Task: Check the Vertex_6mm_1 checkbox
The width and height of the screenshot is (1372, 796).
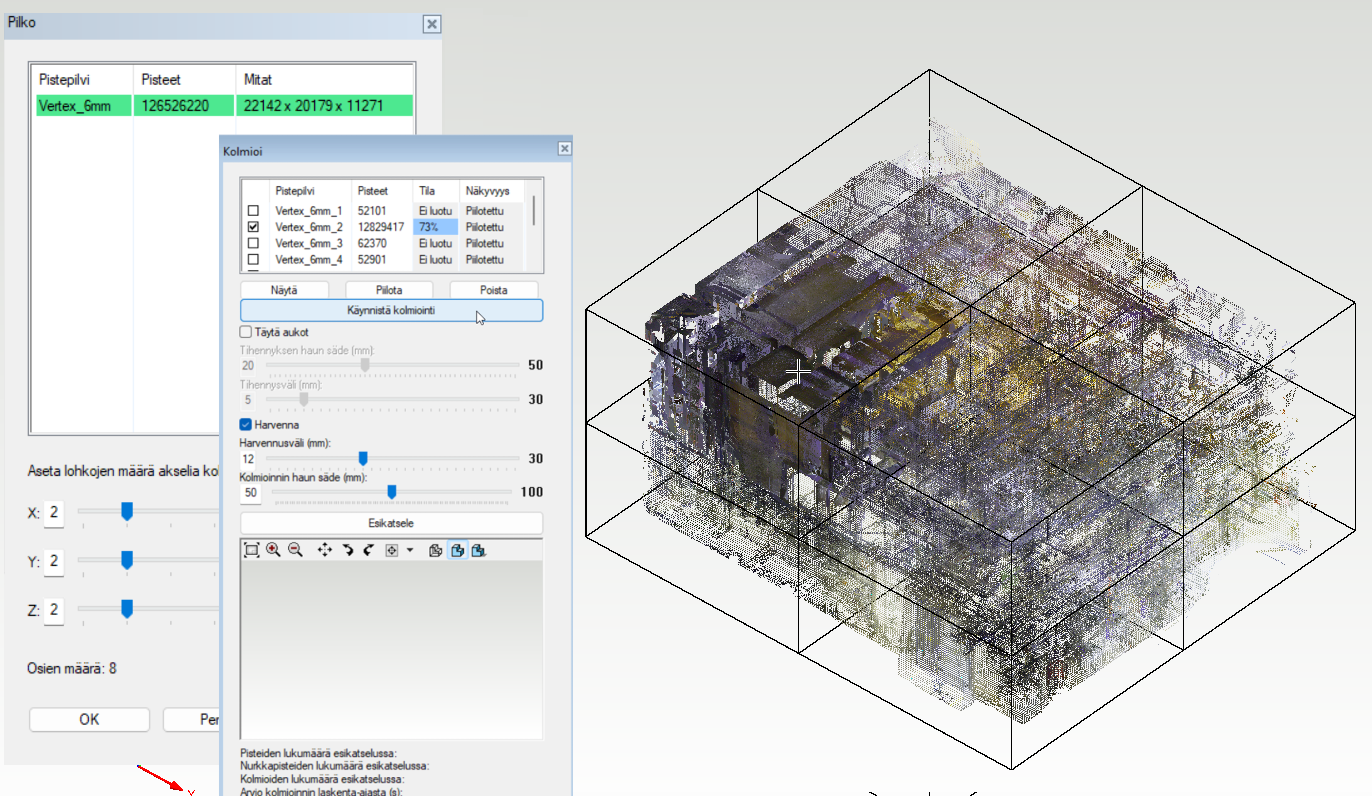Action: pyautogui.click(x=253, y=211)
